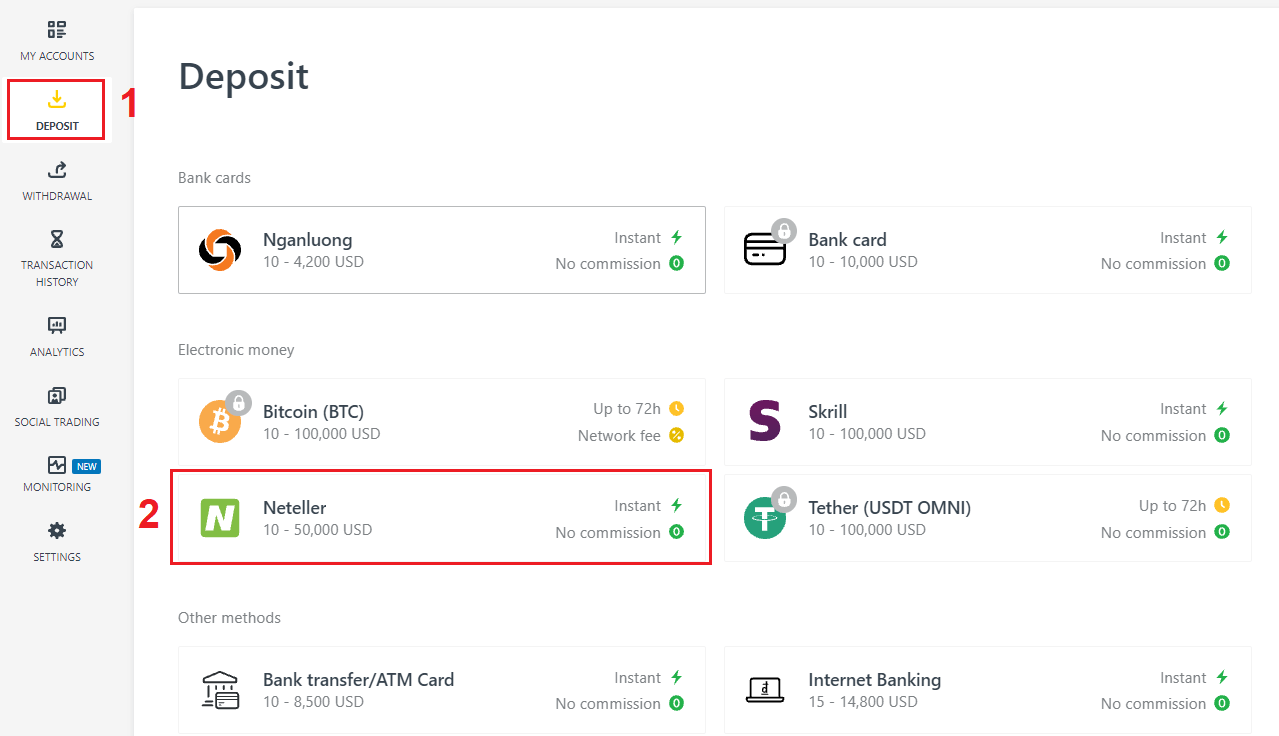Open the Social Trading section

click(57, 407)
